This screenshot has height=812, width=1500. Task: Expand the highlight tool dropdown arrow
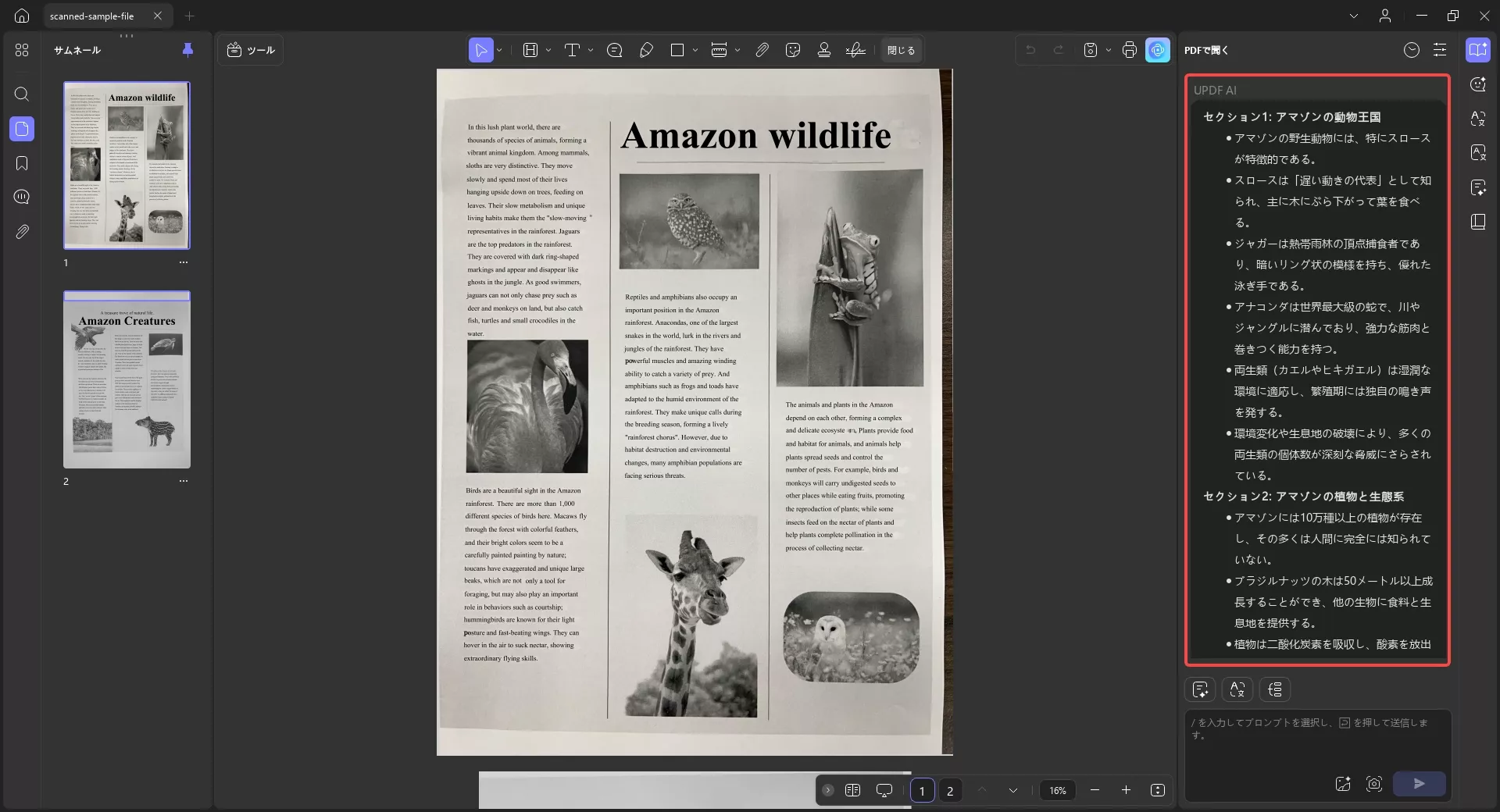click(x=548, y=50)
